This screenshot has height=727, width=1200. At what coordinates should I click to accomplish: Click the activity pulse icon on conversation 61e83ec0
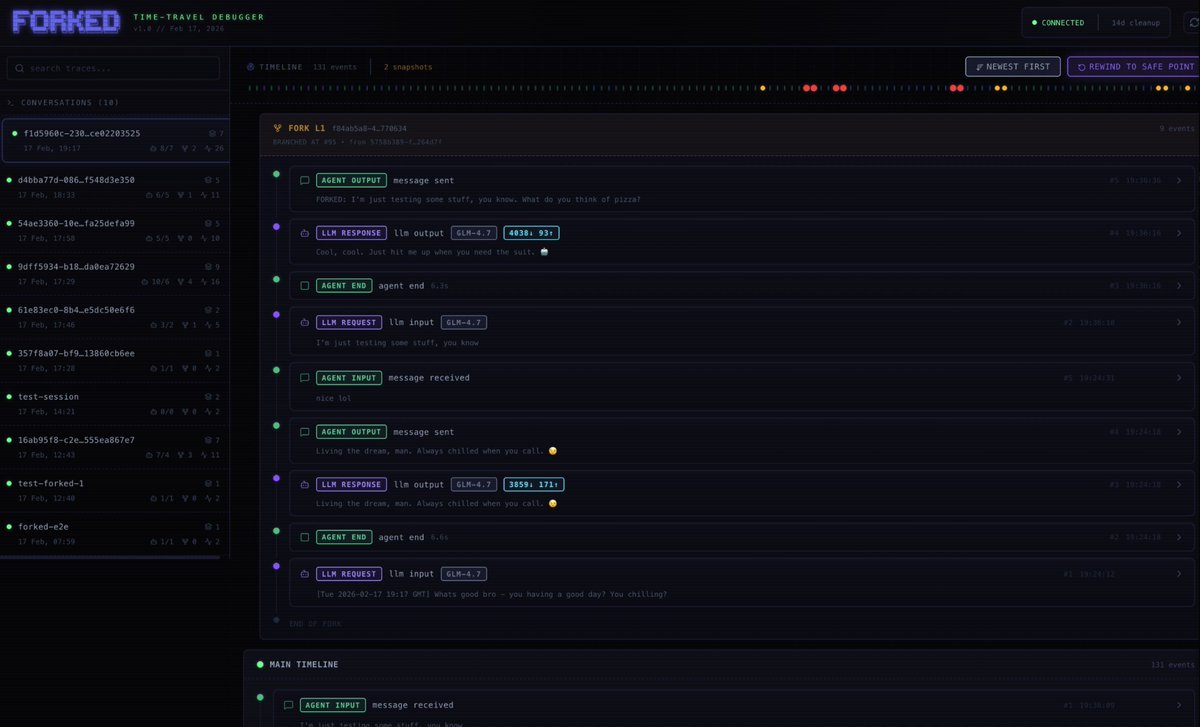coord(207,325)
